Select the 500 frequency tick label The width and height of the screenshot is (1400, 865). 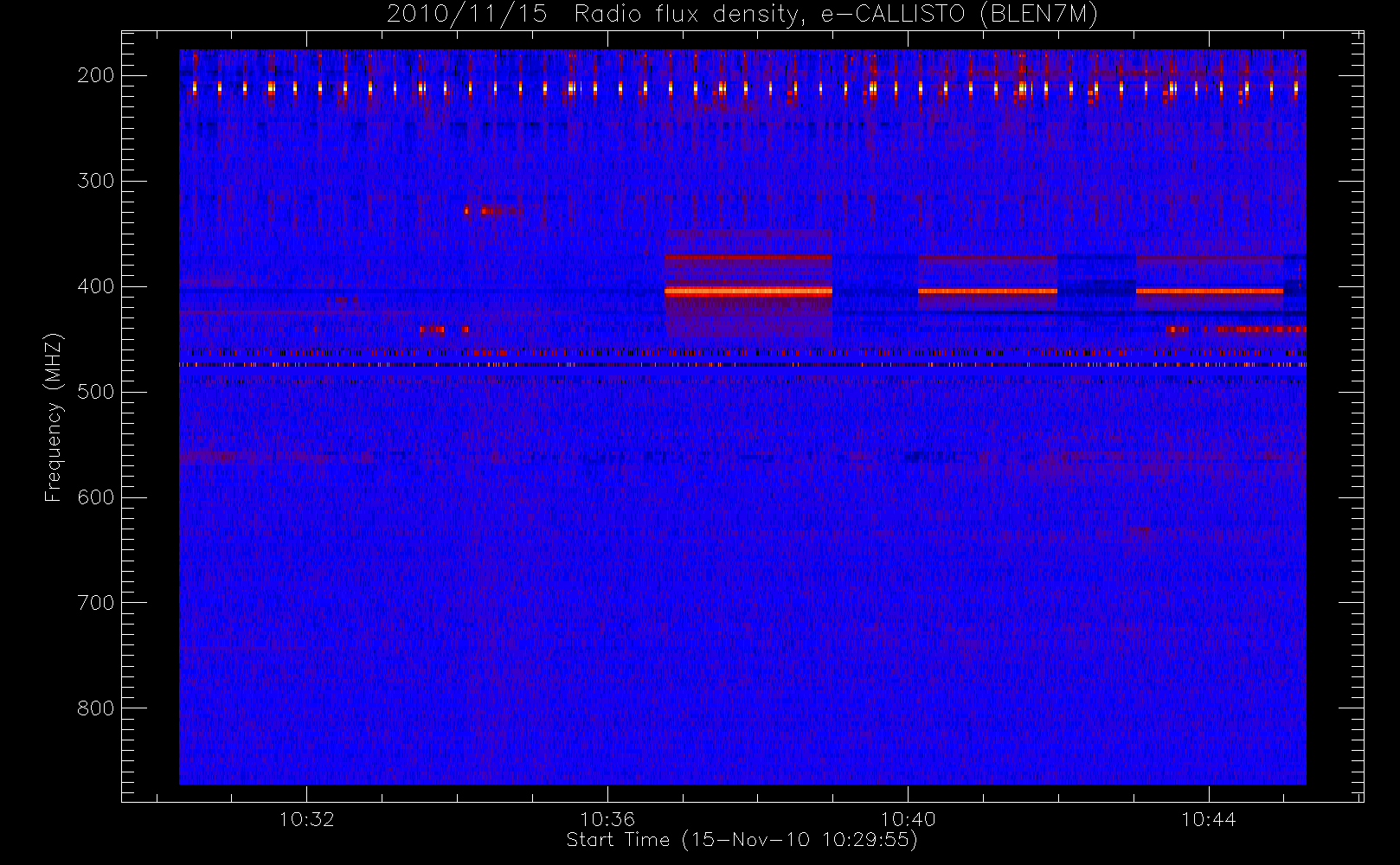pos(96,392)
